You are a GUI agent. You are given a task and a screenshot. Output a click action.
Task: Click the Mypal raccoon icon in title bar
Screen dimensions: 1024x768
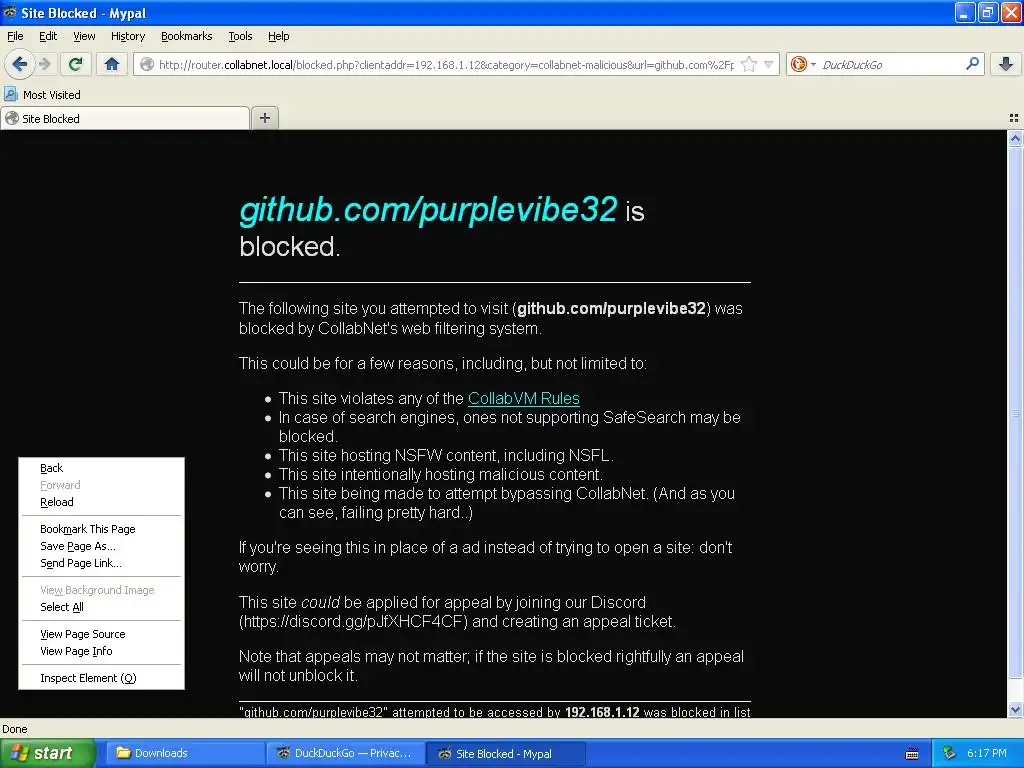point(9,12)
